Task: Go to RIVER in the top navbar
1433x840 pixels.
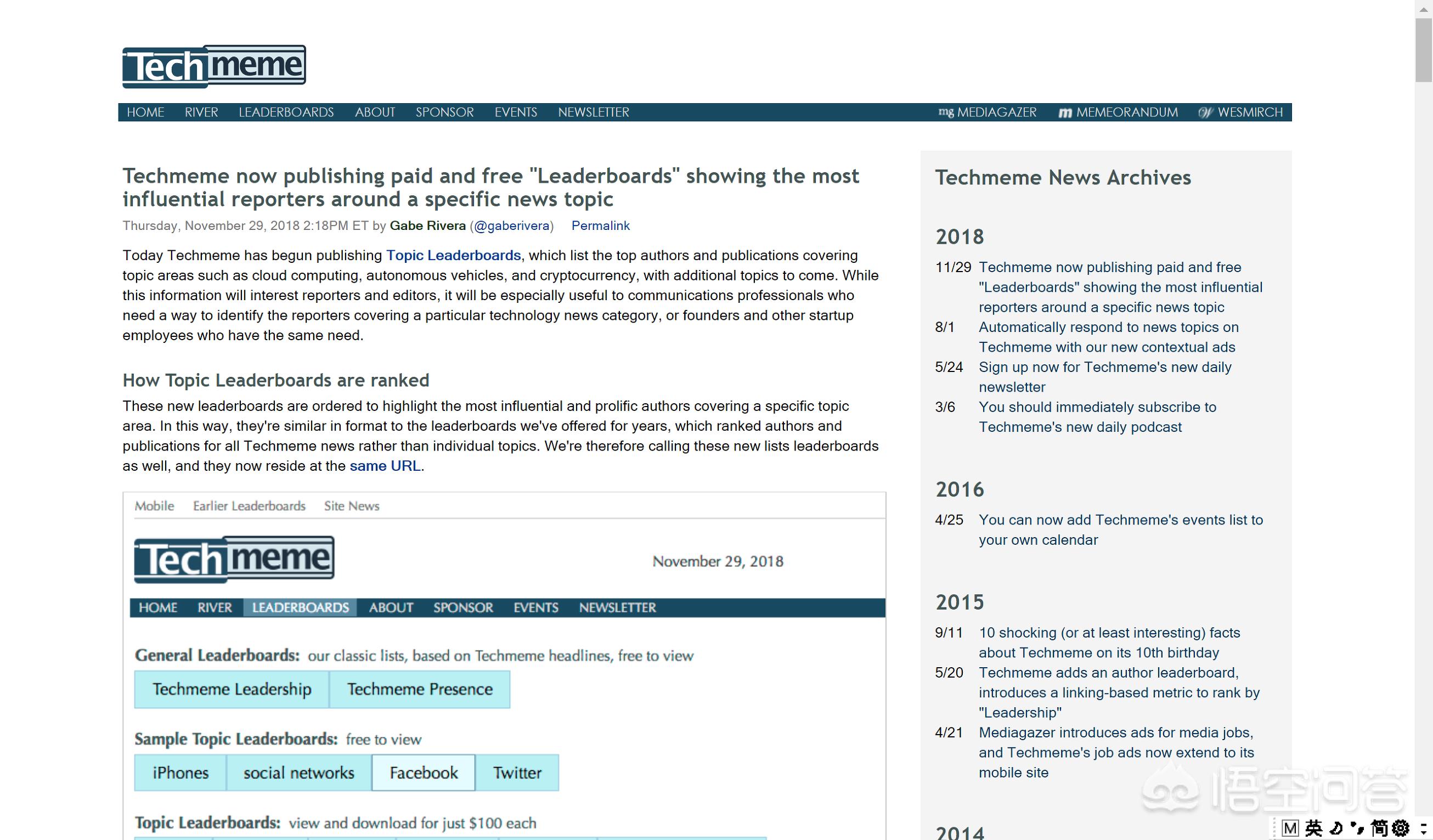Action: (x=201, y=112)
